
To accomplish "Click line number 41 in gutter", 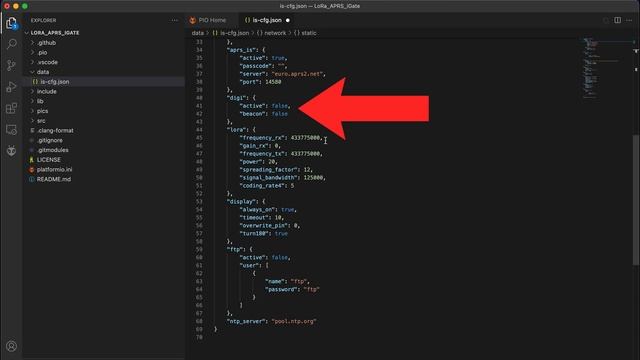I will [199, 106].
